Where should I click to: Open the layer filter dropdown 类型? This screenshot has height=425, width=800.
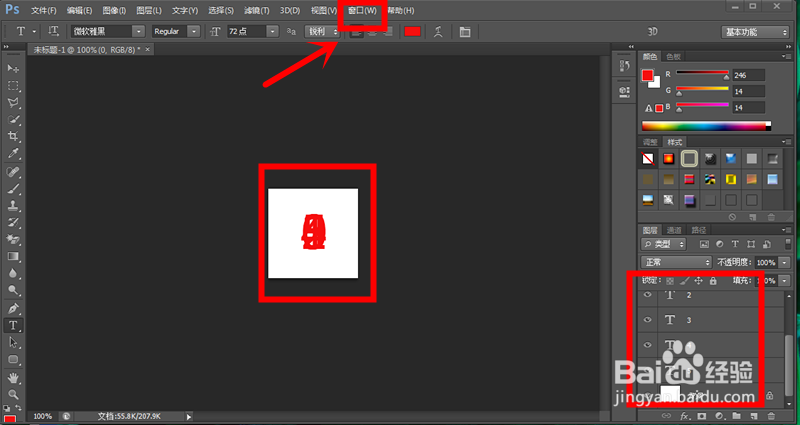tap(664, 244)
